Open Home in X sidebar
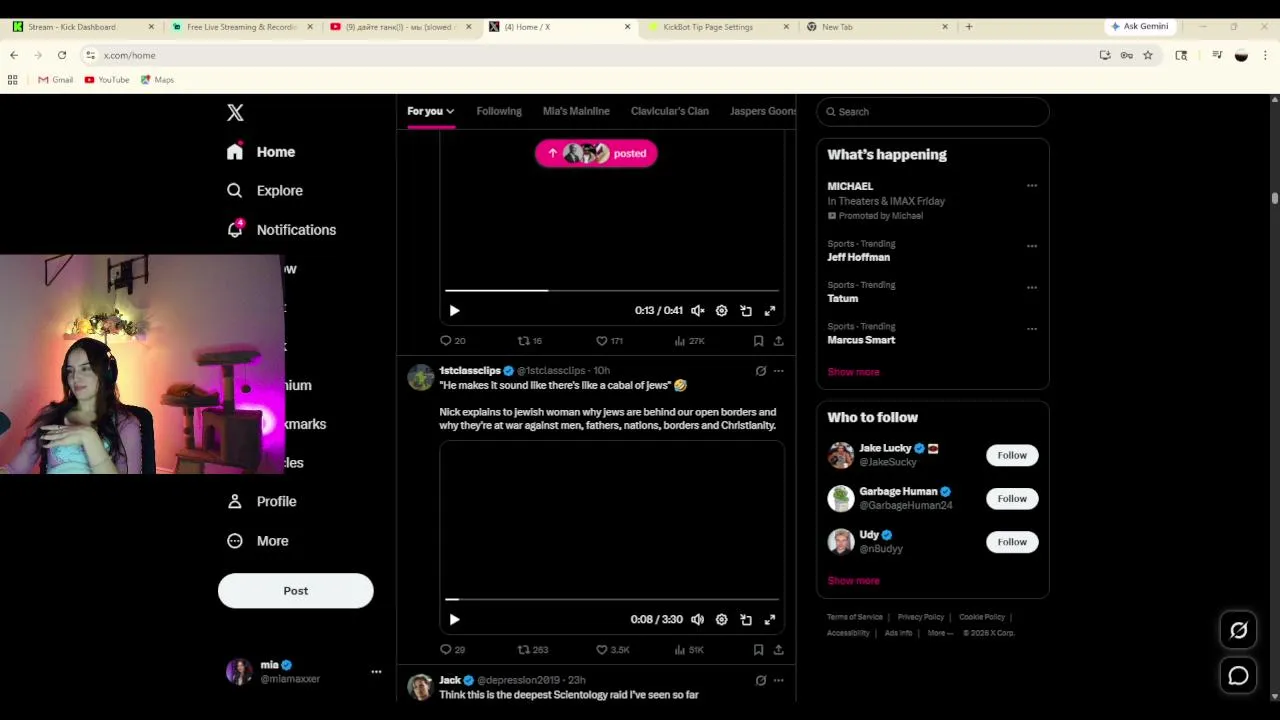 point(261,152)
